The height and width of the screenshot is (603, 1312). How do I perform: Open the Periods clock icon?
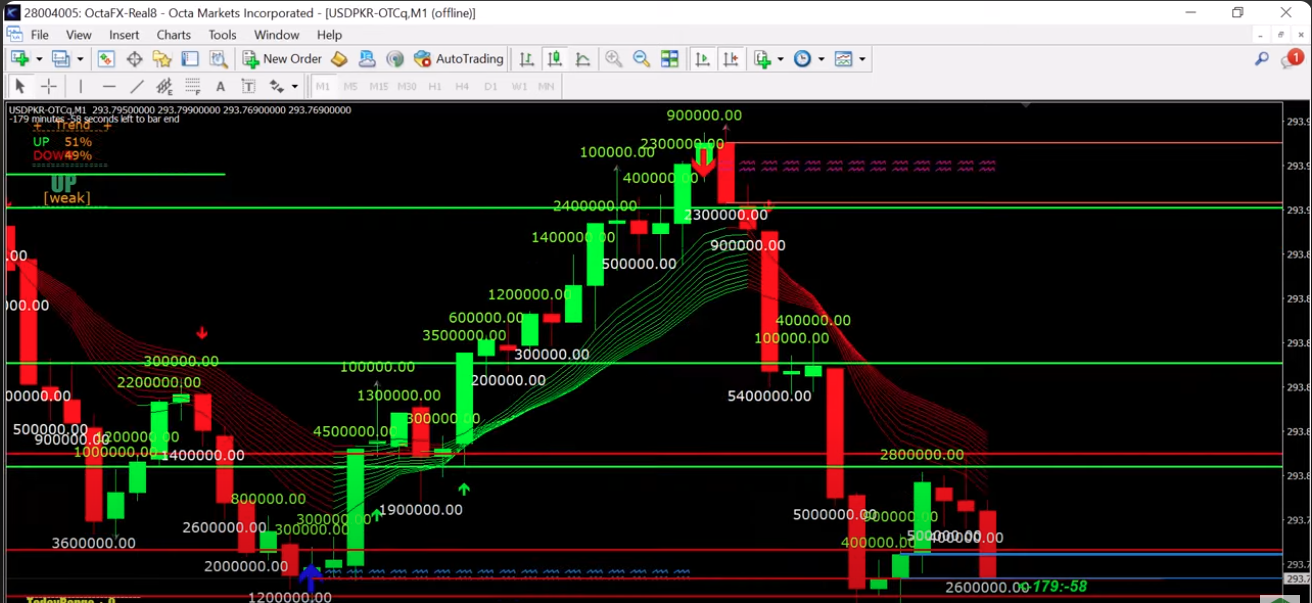click(803, 59)
